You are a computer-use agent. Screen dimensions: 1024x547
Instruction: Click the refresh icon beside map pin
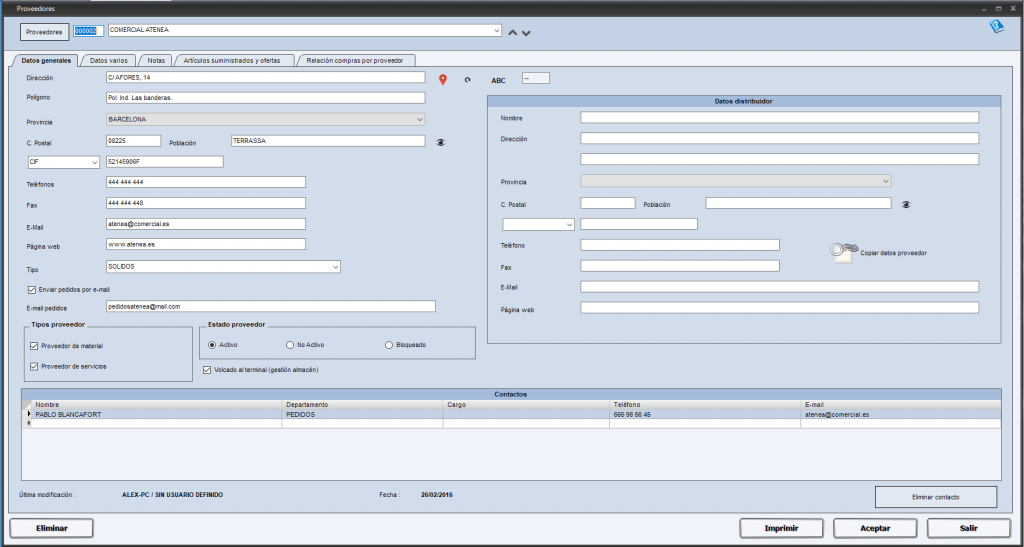pyautogui.click(x=467, y=80)
